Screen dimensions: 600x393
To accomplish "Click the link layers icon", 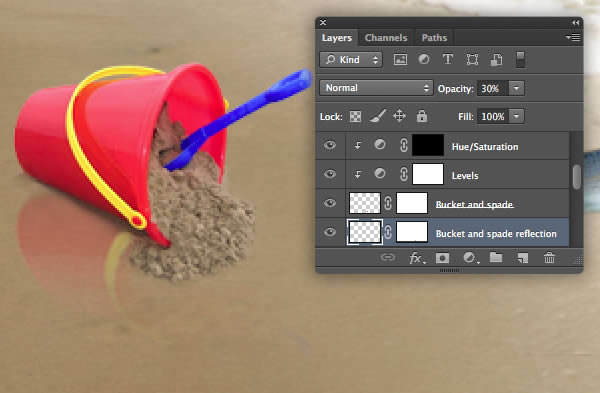I will click(388, 258).
